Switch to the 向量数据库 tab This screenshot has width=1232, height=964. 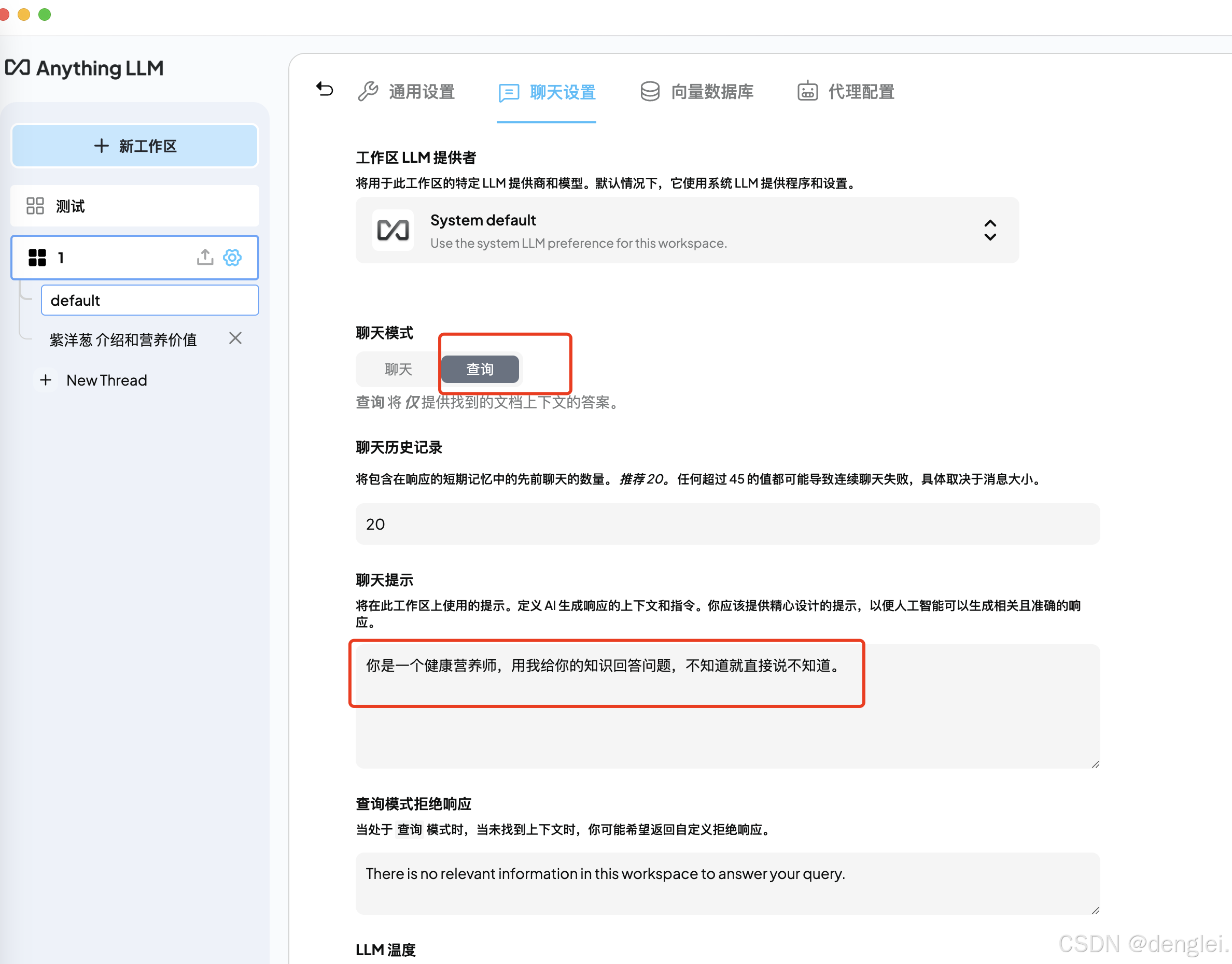[698, 91]
